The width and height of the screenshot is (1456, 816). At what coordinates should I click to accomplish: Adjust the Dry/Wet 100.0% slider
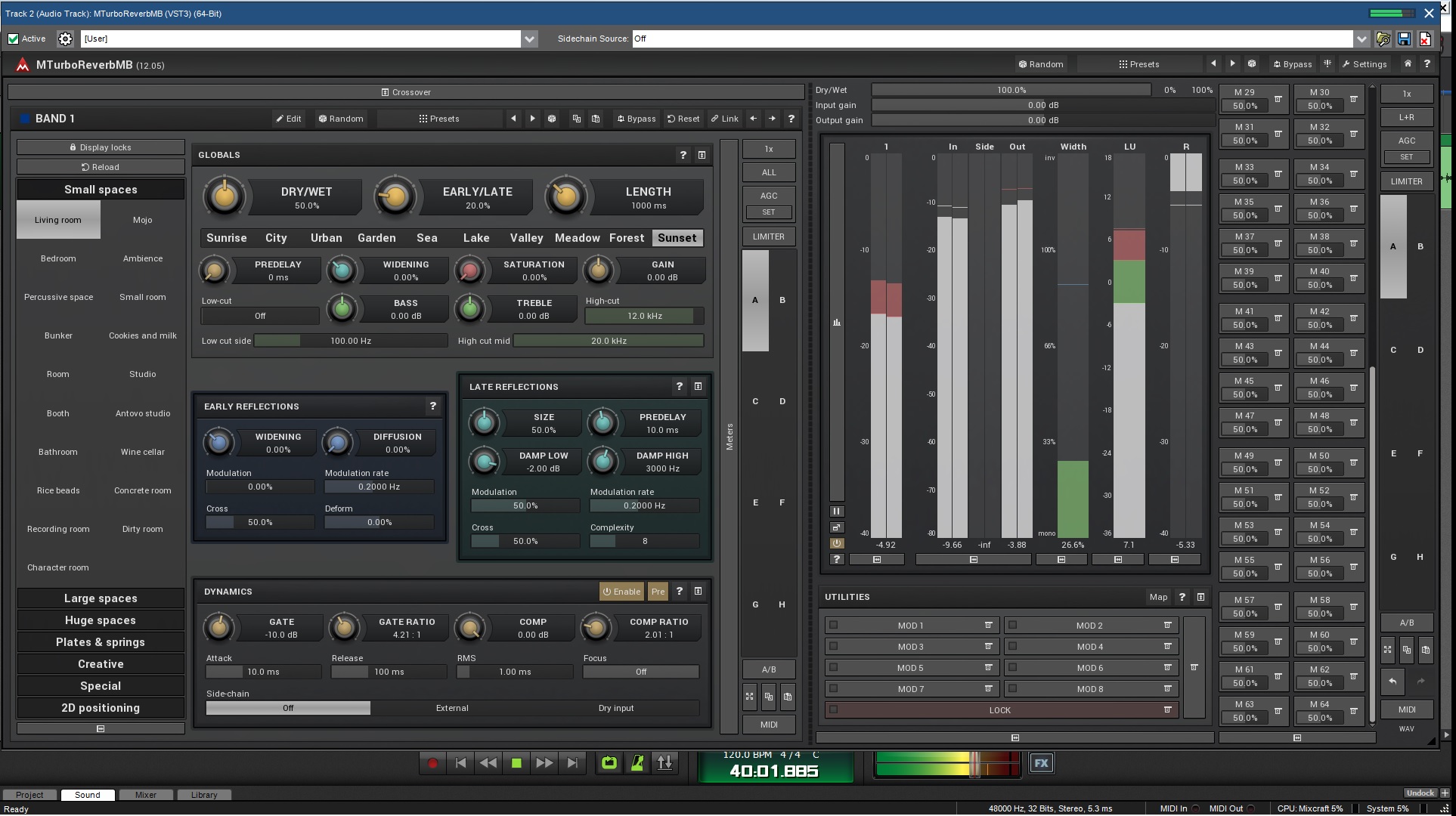[x=1011, y=90]
